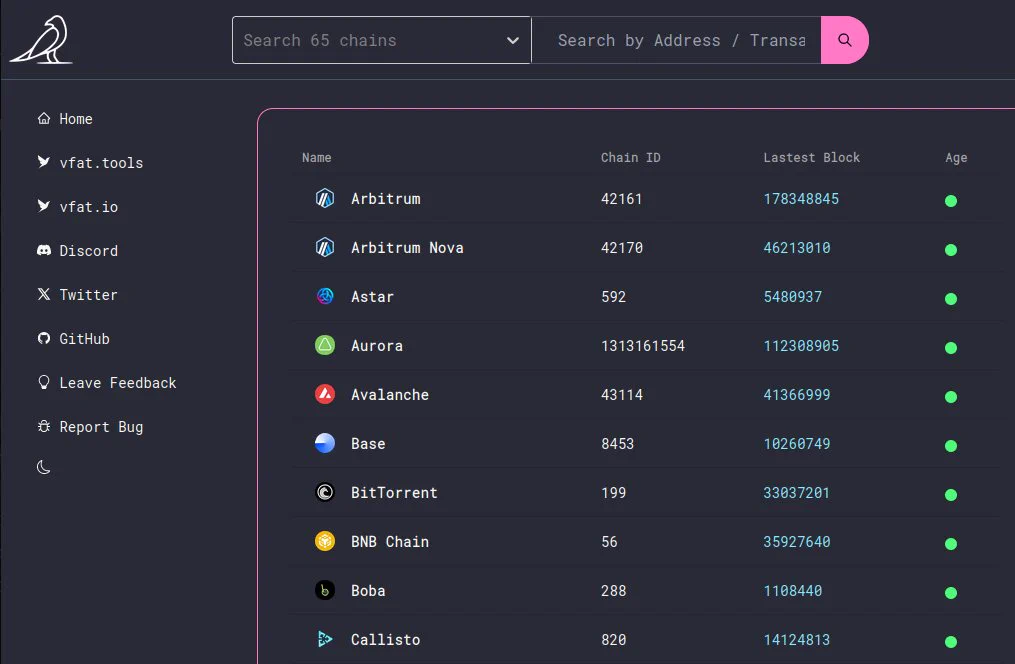
Task: Click the BNB Chain yellow logo
Action: tap(325, 540)
